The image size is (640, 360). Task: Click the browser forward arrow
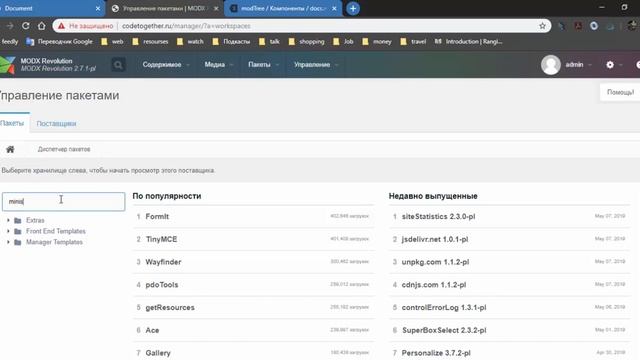[10, 26]
